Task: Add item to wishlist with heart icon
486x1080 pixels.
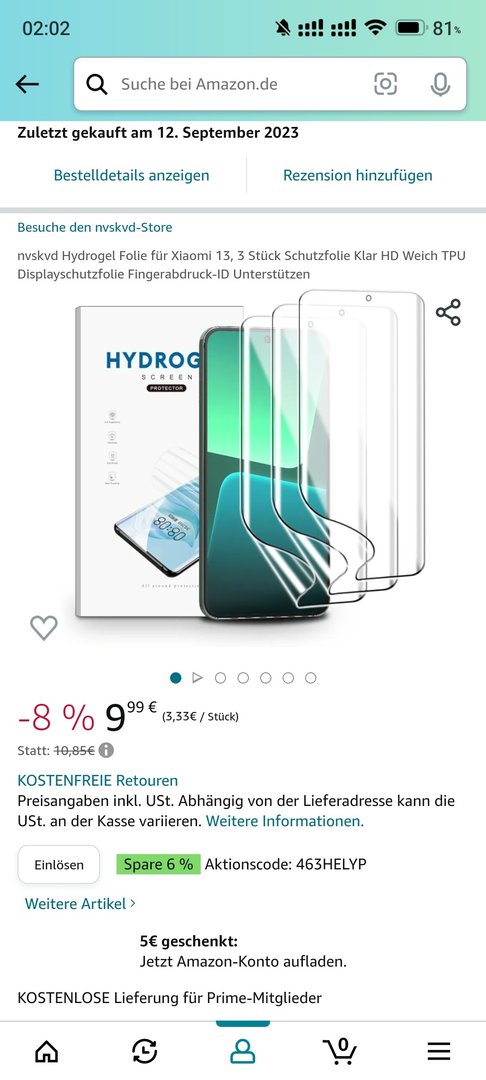Action: pyautogui.click(x=43, y=627)
